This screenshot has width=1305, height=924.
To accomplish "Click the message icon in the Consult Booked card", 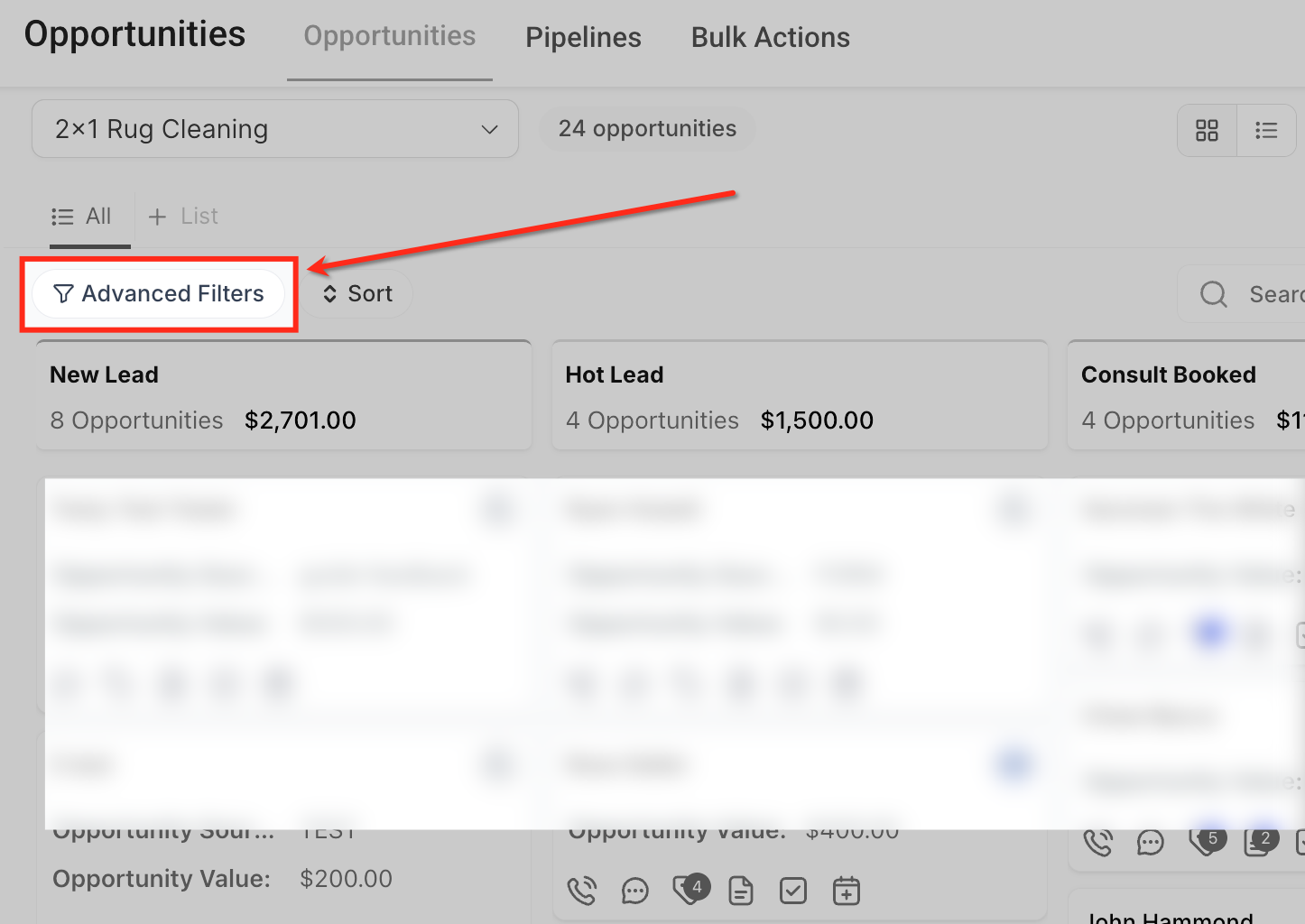I will 1151,843.
